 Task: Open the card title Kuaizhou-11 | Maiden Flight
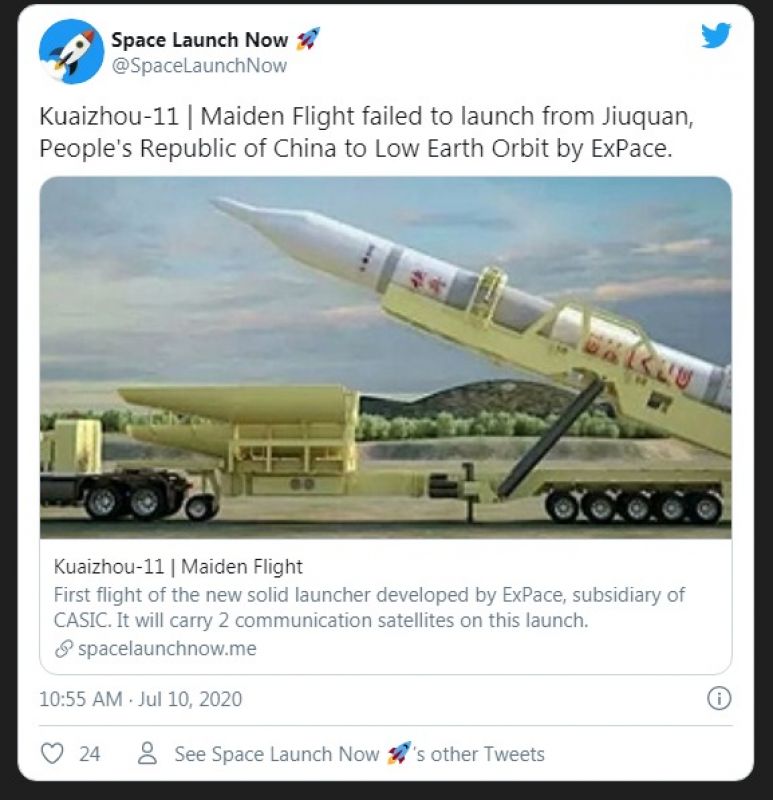(x=178, y=567)
